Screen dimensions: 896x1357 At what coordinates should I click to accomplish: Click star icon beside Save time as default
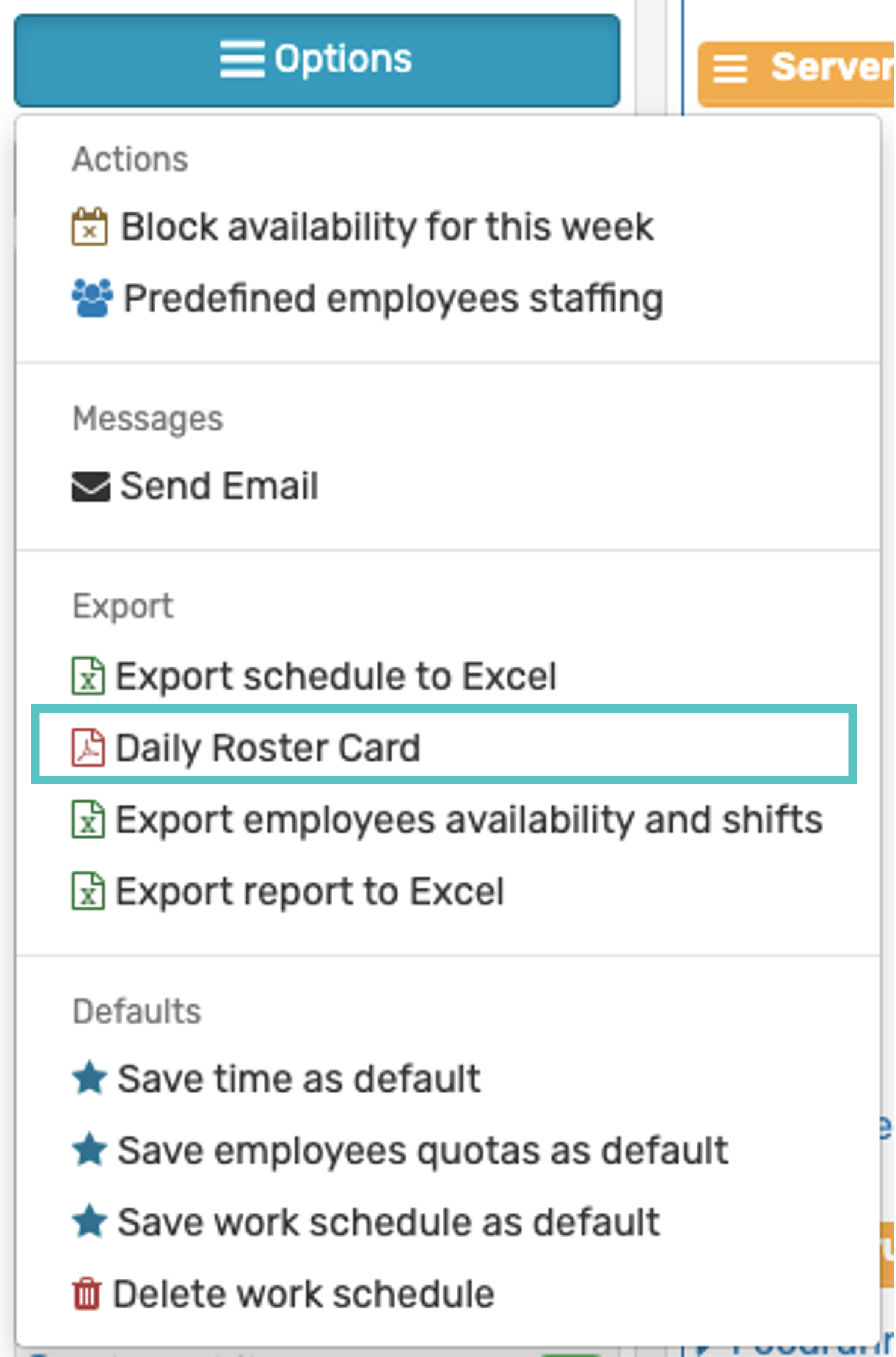point(90,1078)
